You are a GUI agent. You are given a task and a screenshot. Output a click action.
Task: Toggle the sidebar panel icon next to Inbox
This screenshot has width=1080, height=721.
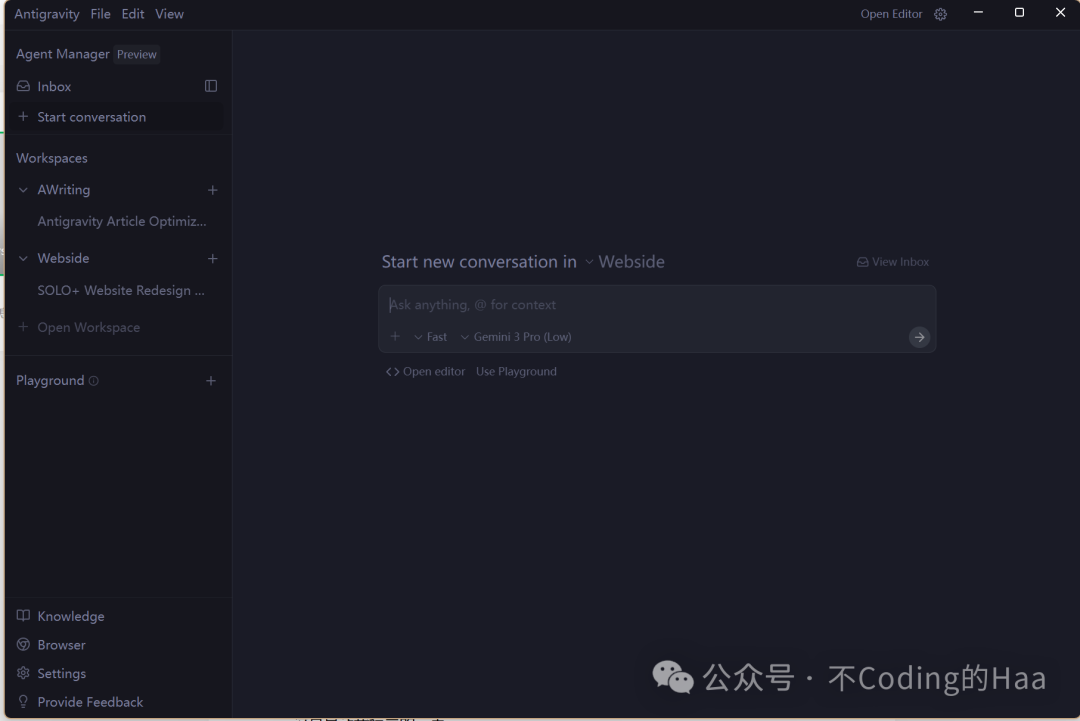pos(211,86)
